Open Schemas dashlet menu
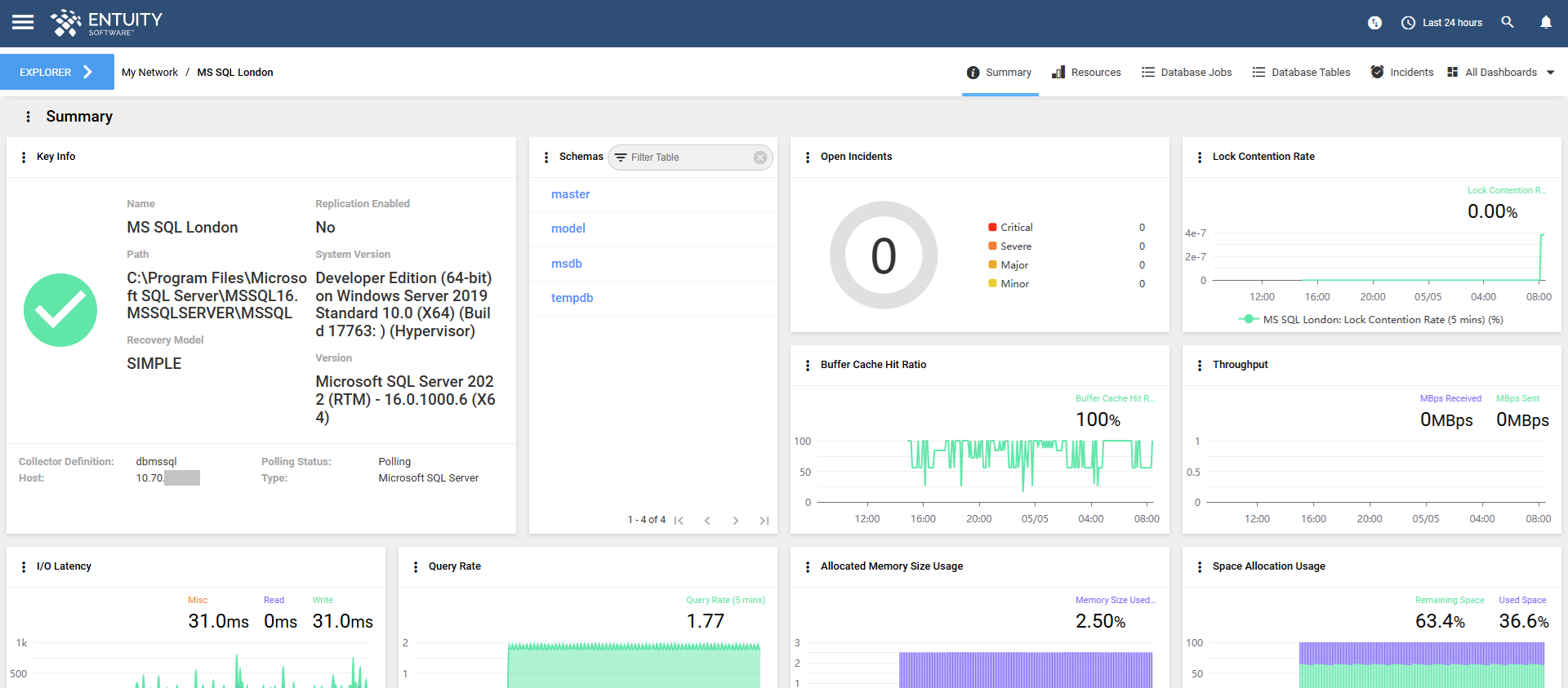 pos(546,157)
